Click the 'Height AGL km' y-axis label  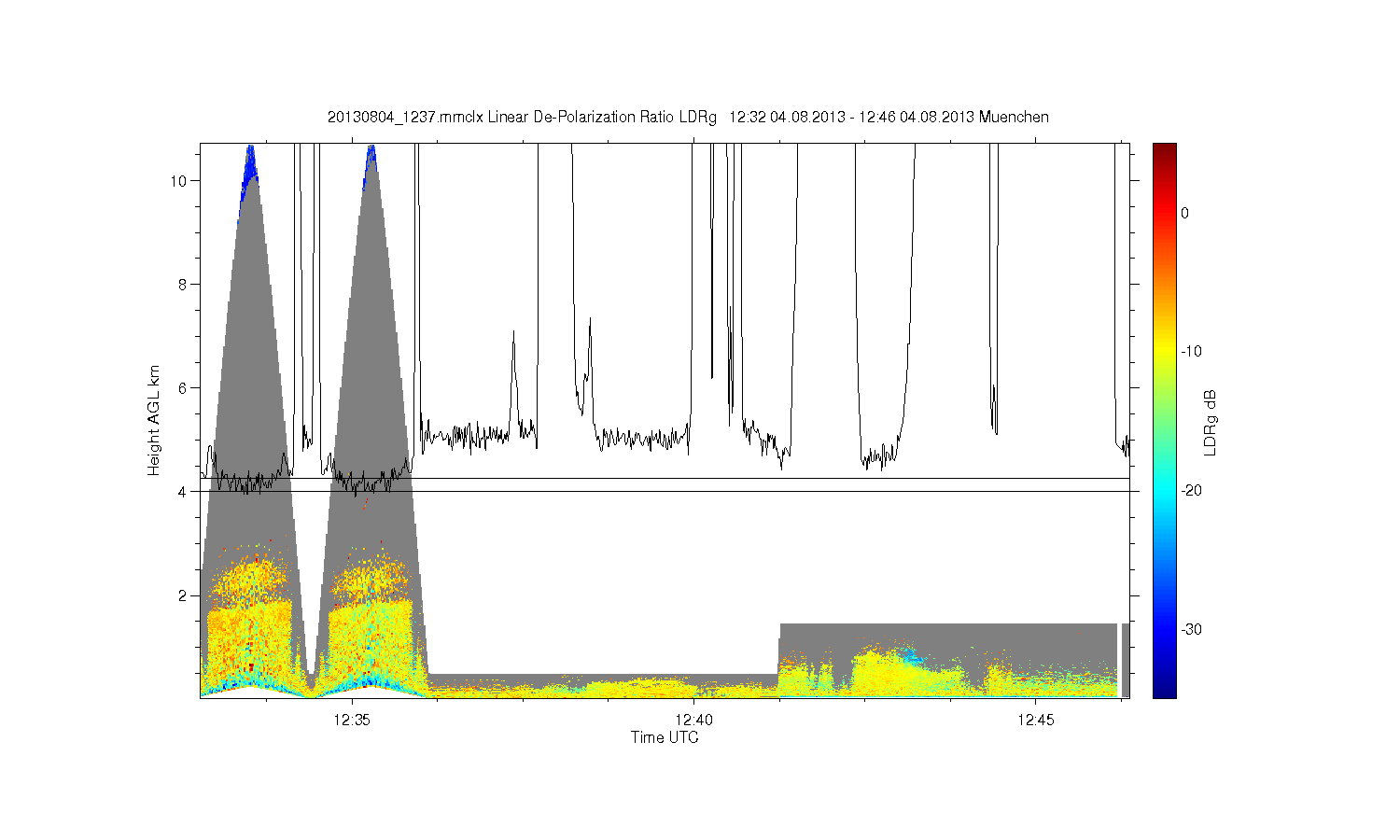point(154,420)
